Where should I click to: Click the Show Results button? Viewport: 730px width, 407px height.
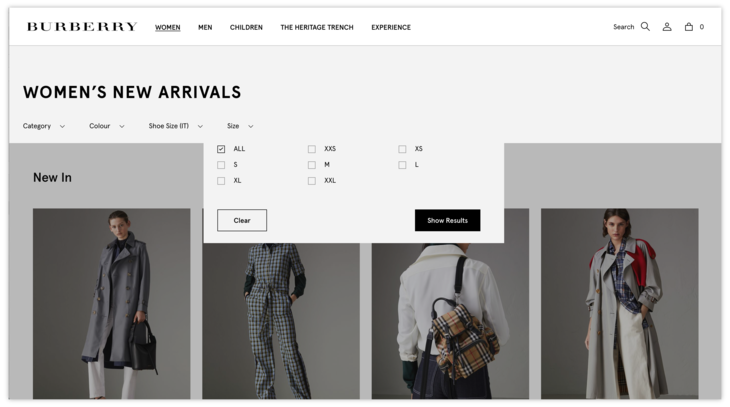447,220
